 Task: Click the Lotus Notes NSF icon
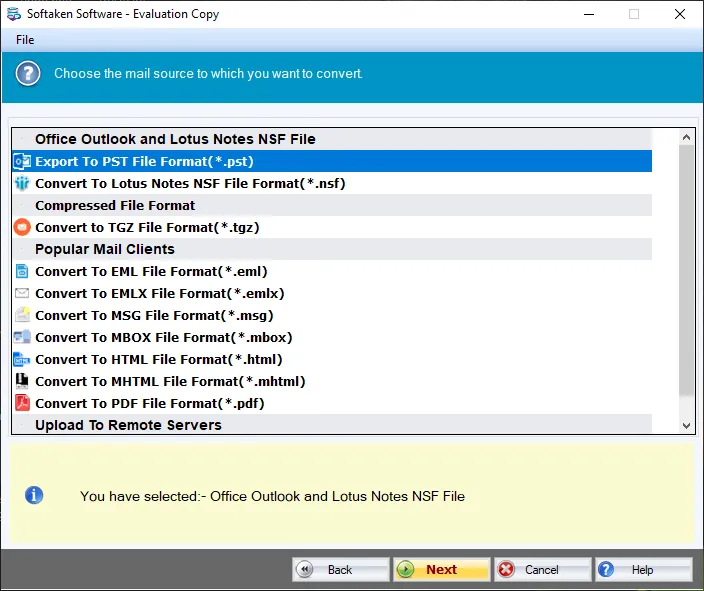coord(22,183)
